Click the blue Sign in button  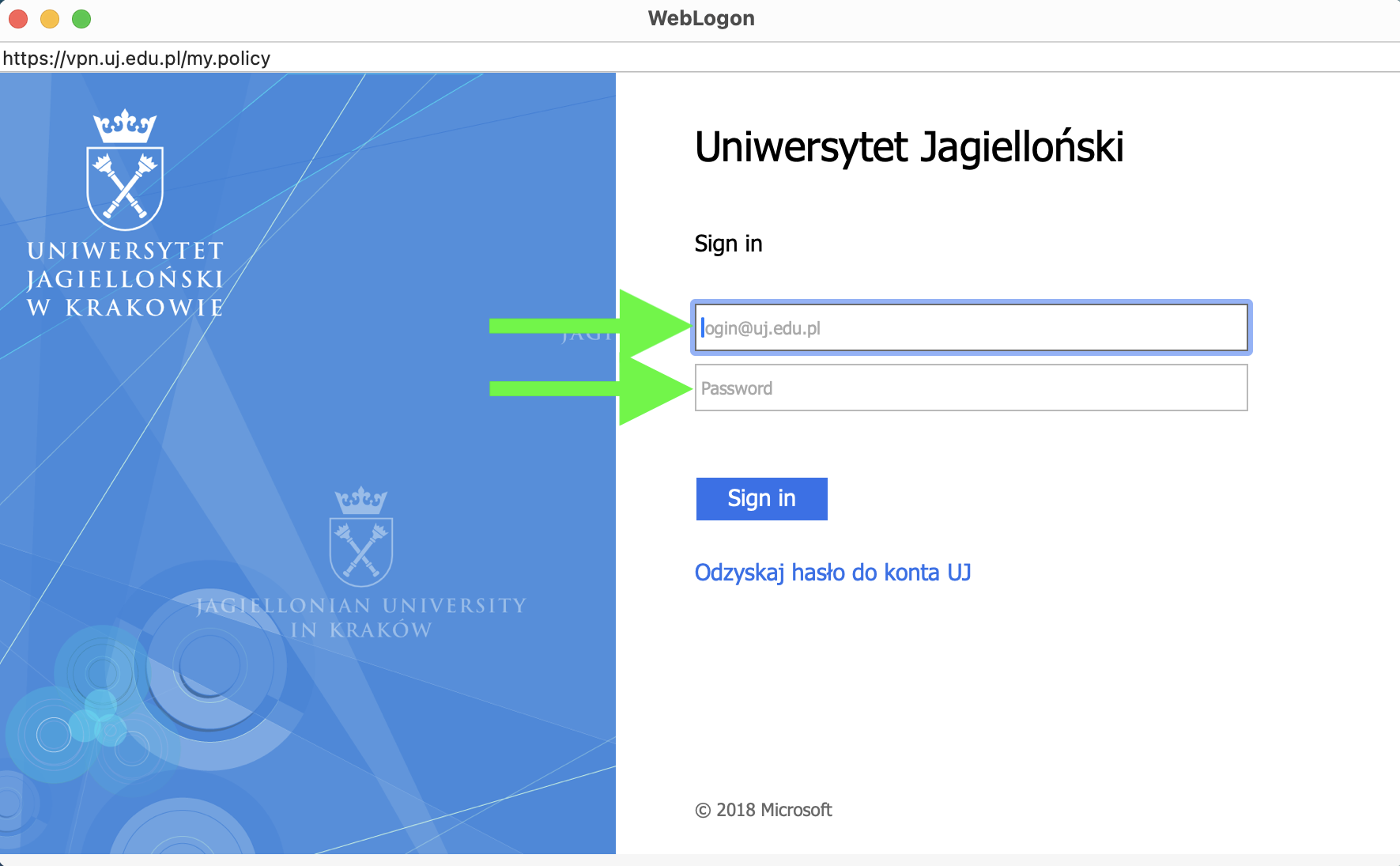(x=761, y=499)
